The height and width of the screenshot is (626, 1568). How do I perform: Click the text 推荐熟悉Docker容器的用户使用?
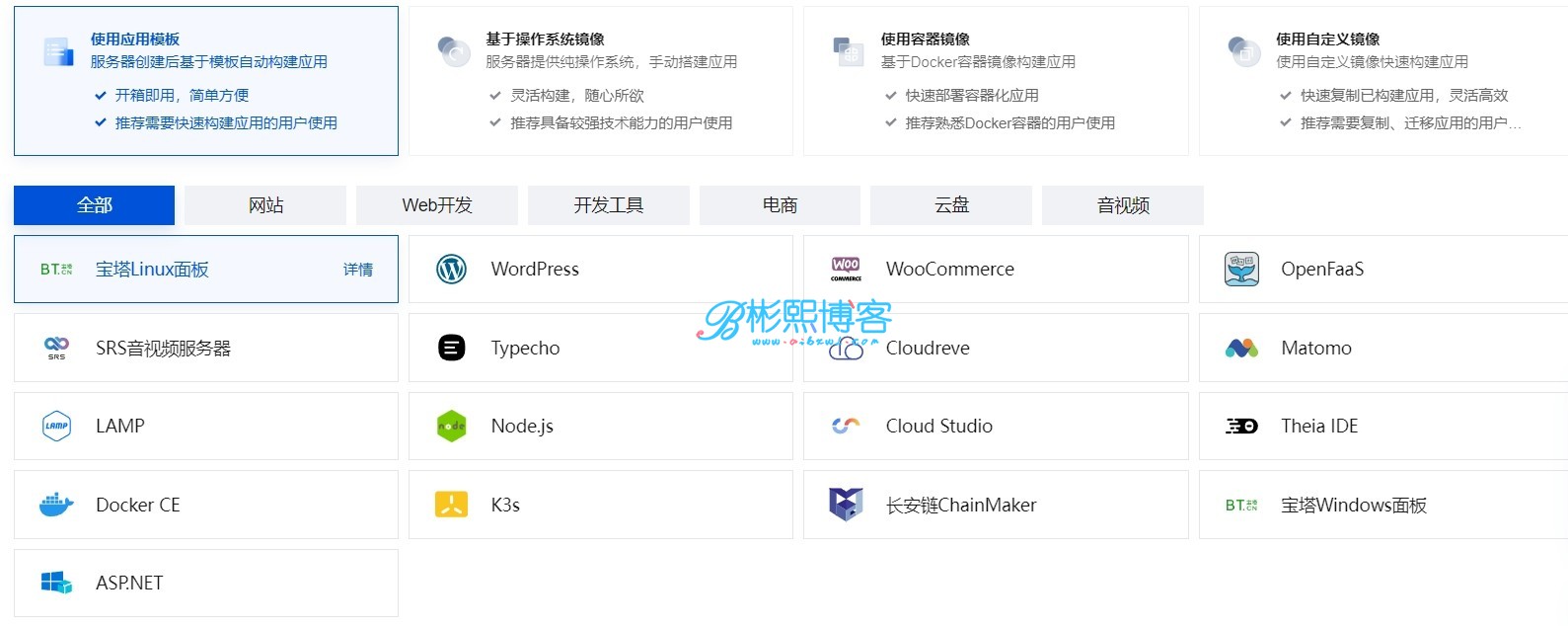click(x=1010, y=123)
